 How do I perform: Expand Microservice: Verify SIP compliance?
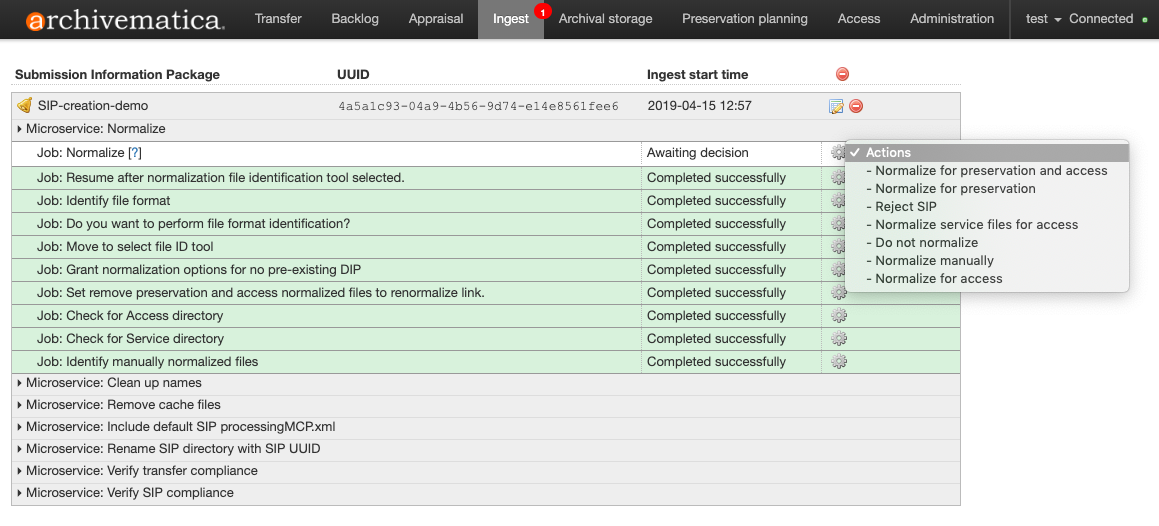tap(125, 492)
